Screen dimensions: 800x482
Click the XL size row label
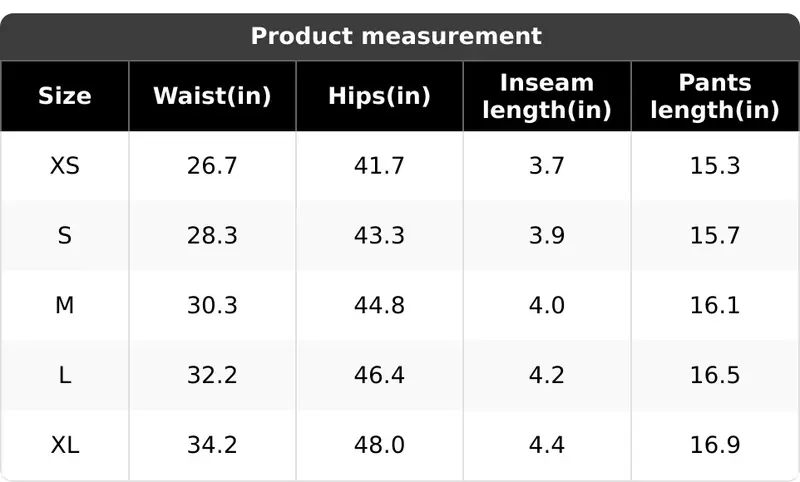pos(65,445)
